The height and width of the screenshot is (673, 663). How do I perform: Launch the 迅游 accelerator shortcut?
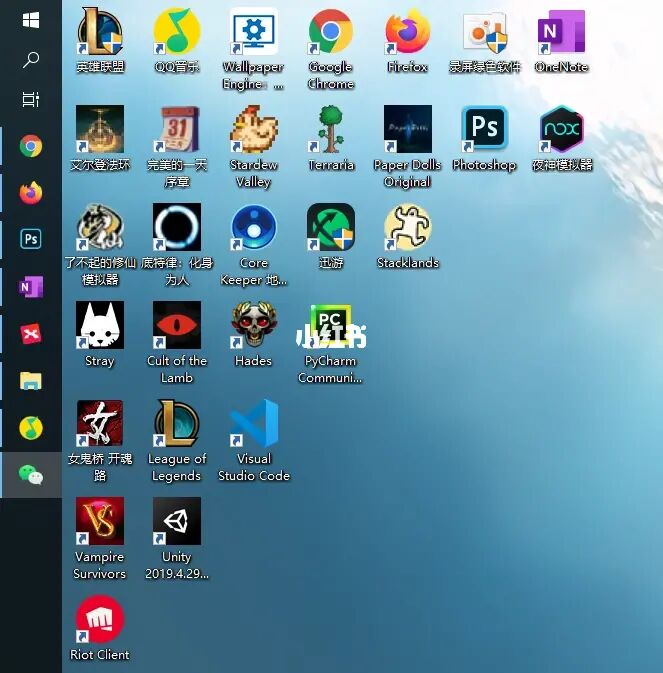(x=330, y=227)
